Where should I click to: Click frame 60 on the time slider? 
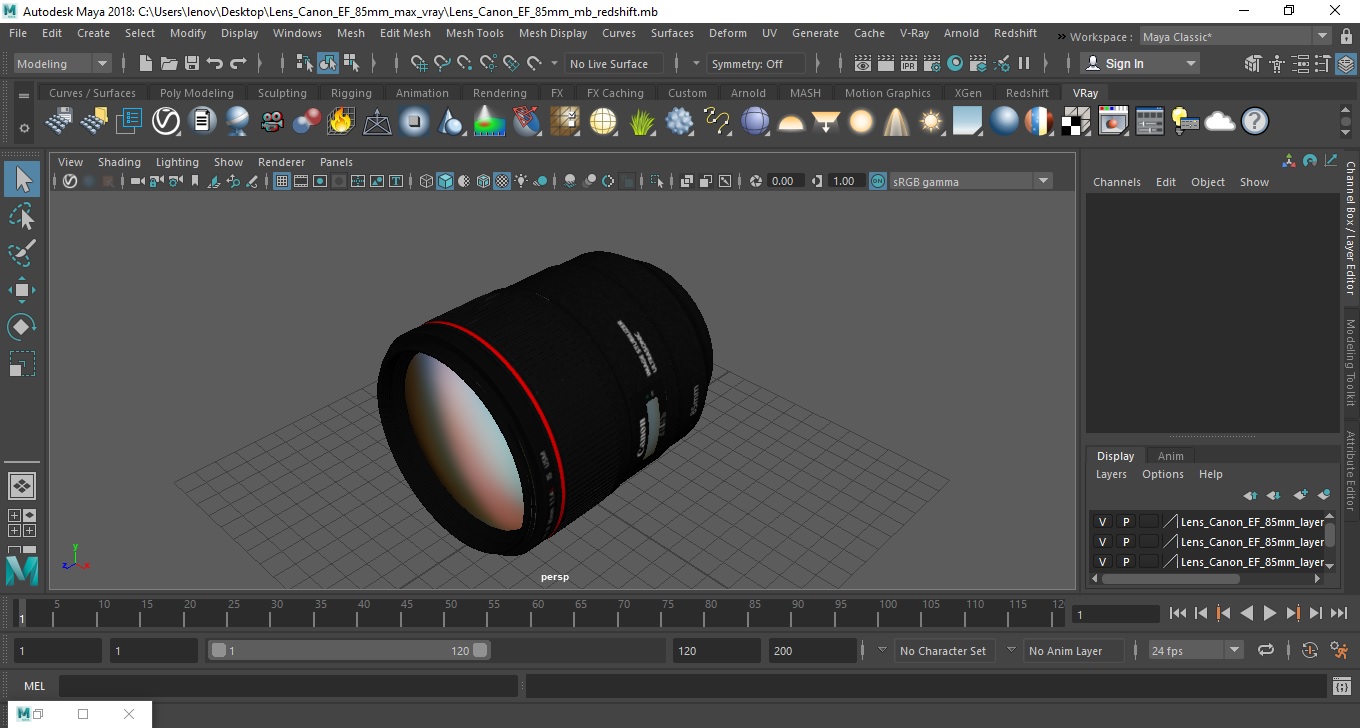point(534,613)
